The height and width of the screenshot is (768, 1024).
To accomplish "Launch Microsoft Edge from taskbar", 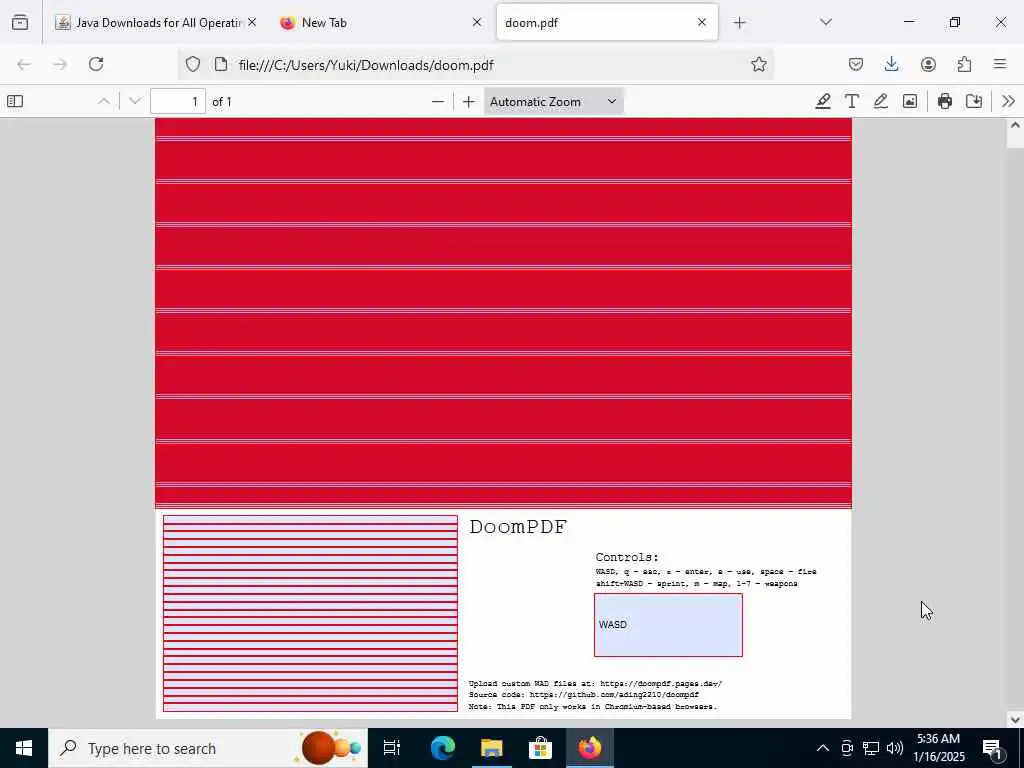I will pyautogui.click(x=442, y=748).
